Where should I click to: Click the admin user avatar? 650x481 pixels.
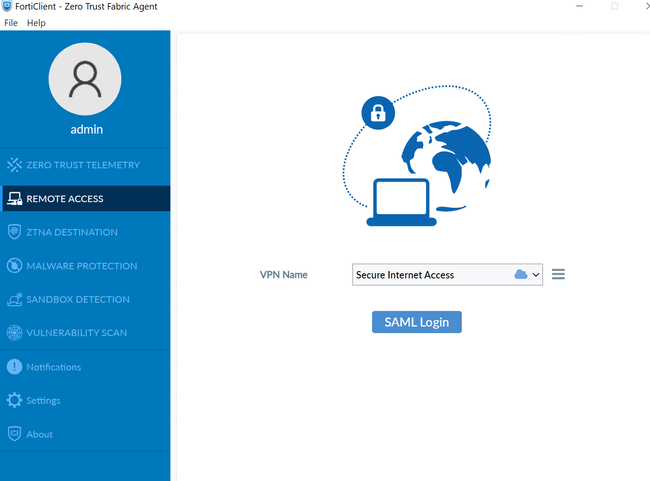[85, 79]
